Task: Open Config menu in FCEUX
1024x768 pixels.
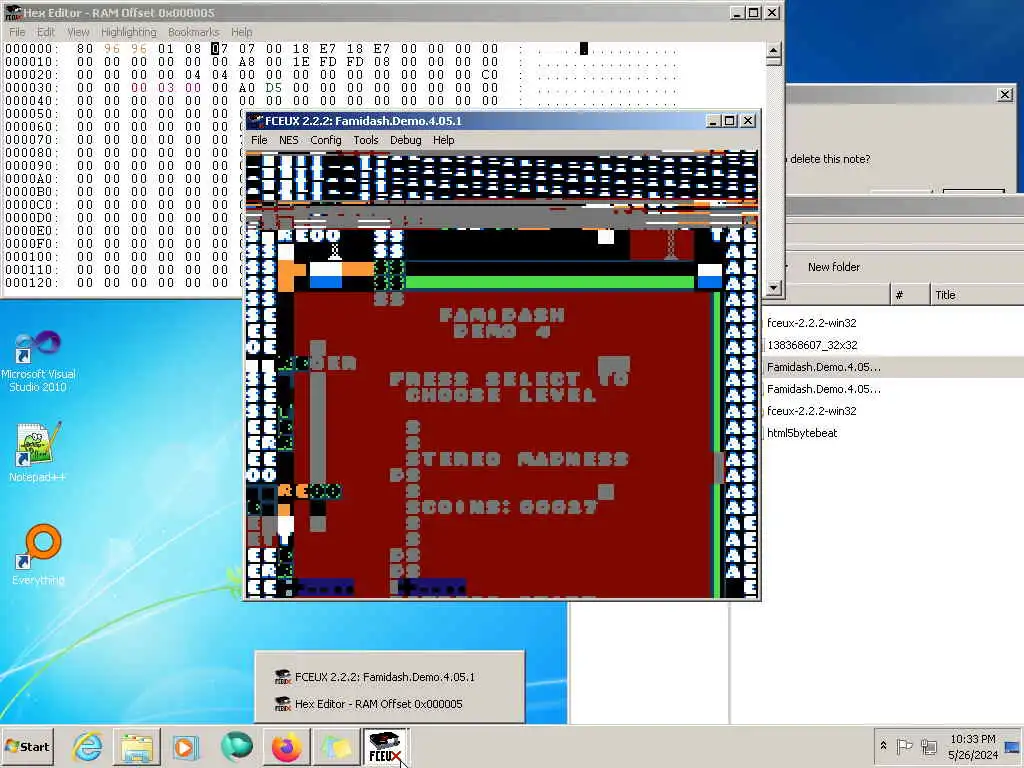Action: pyautogui.click(x=326, y=140)
